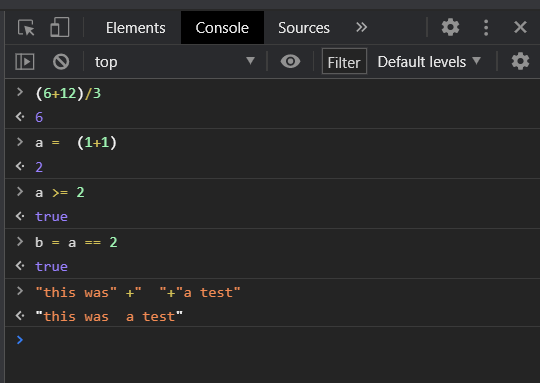The height and width of the screenshot is (383, 540).
Task: Open DevTools settings gear in top bar
Action: (x=450, y=27)
